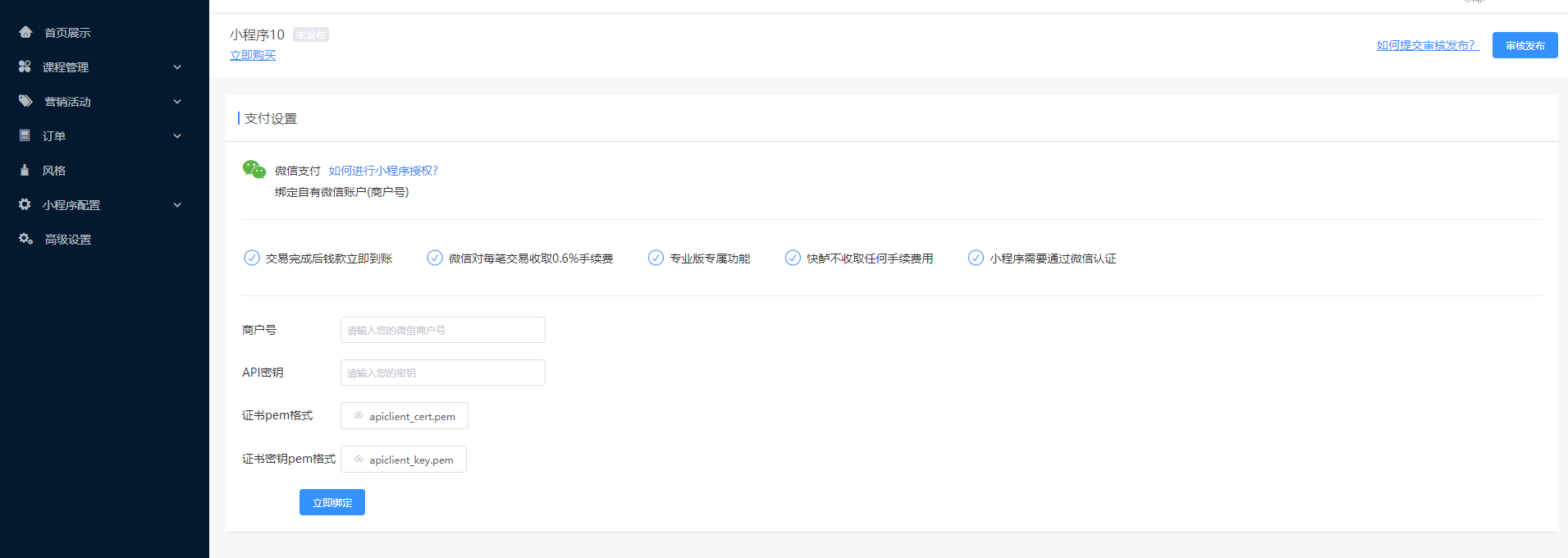Click the 风格 style icon in sidebar
Image resolution: width=1568 pixels, height=558 pixels.
click(25, 170)
